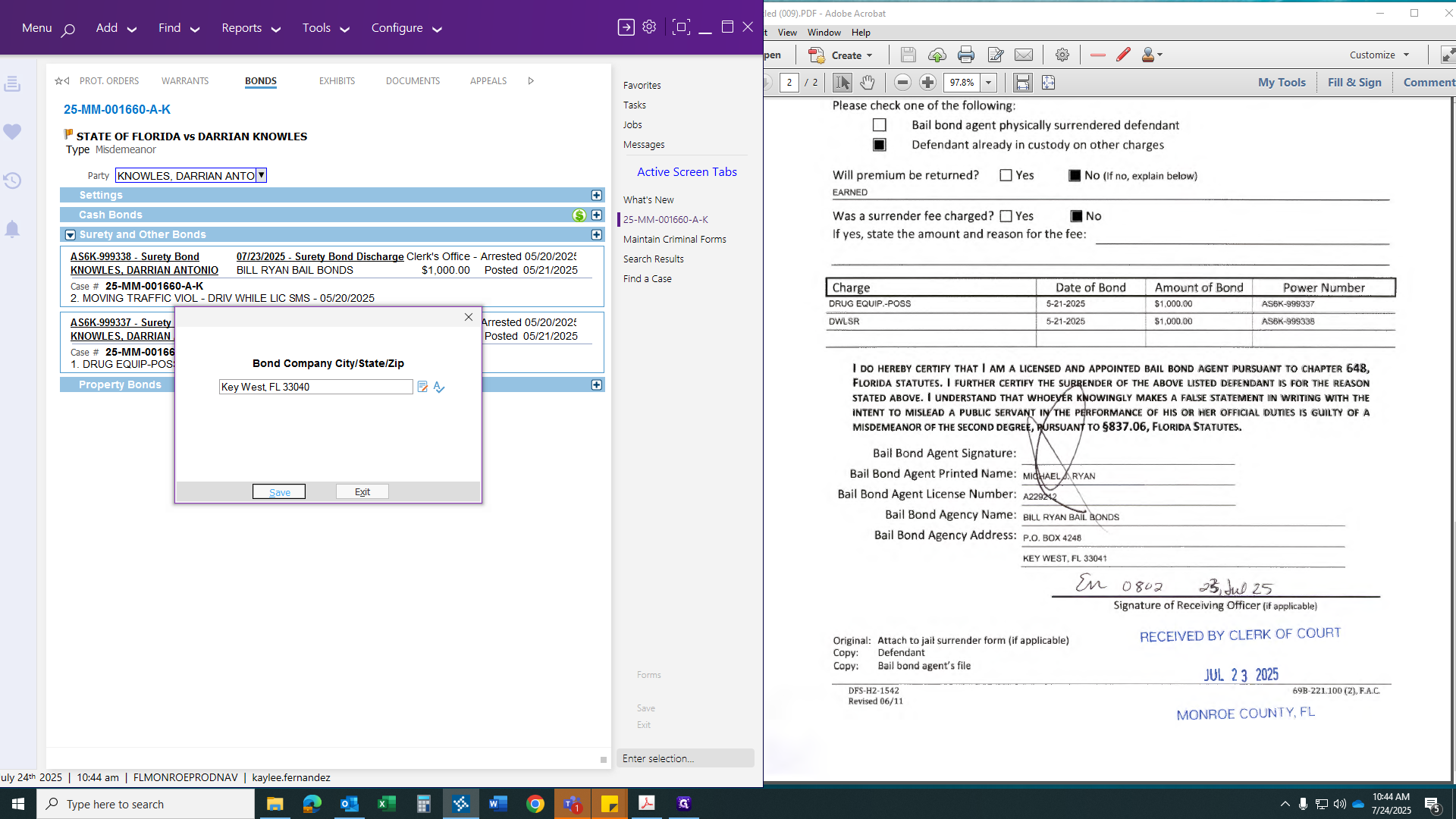This screenshot has height=819, width=1456.
Task: Click the notification bell sidebar icon
Action: pos(12,229)
